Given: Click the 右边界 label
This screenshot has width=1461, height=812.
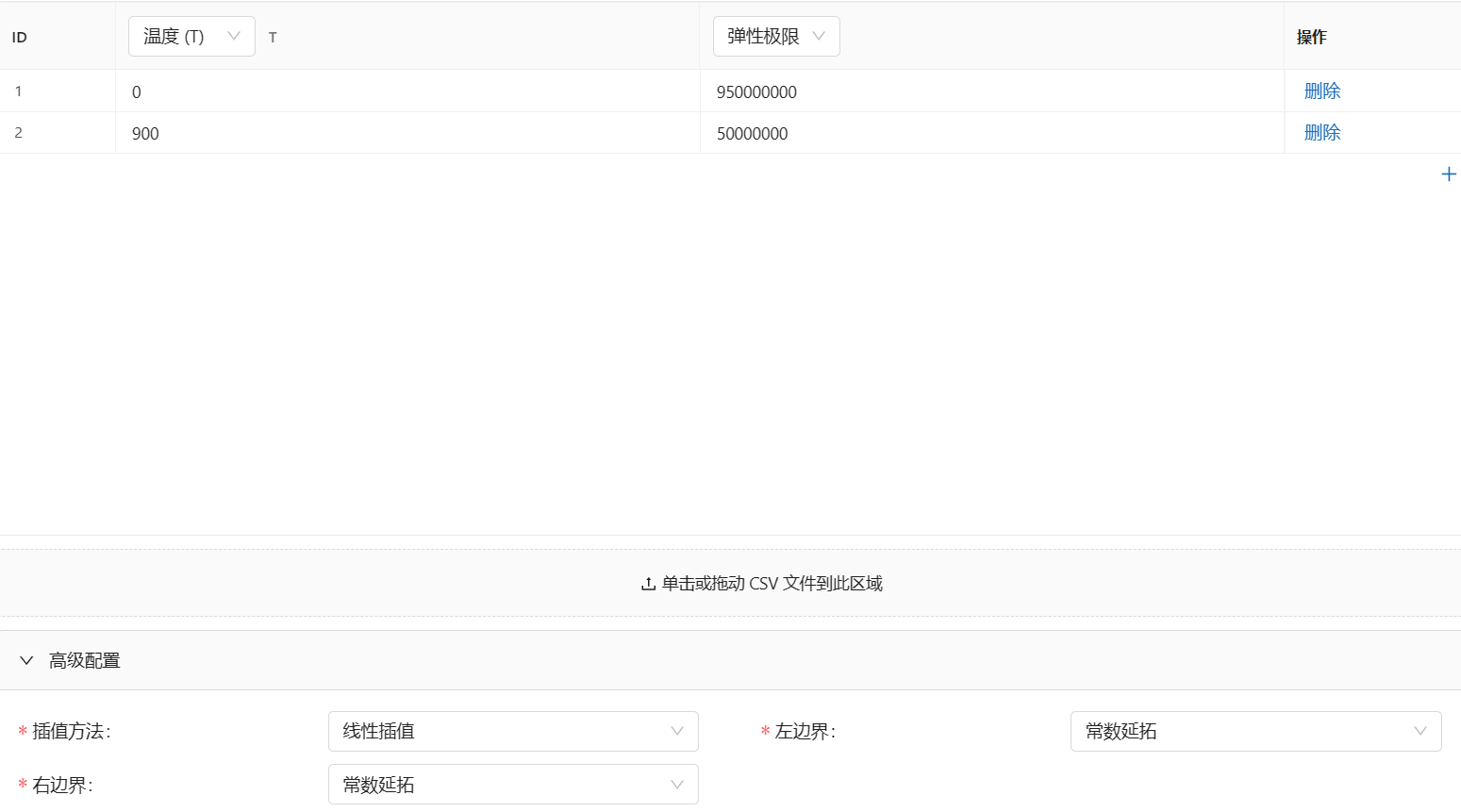Looking at the screenshot, I should tap(62, 785).
